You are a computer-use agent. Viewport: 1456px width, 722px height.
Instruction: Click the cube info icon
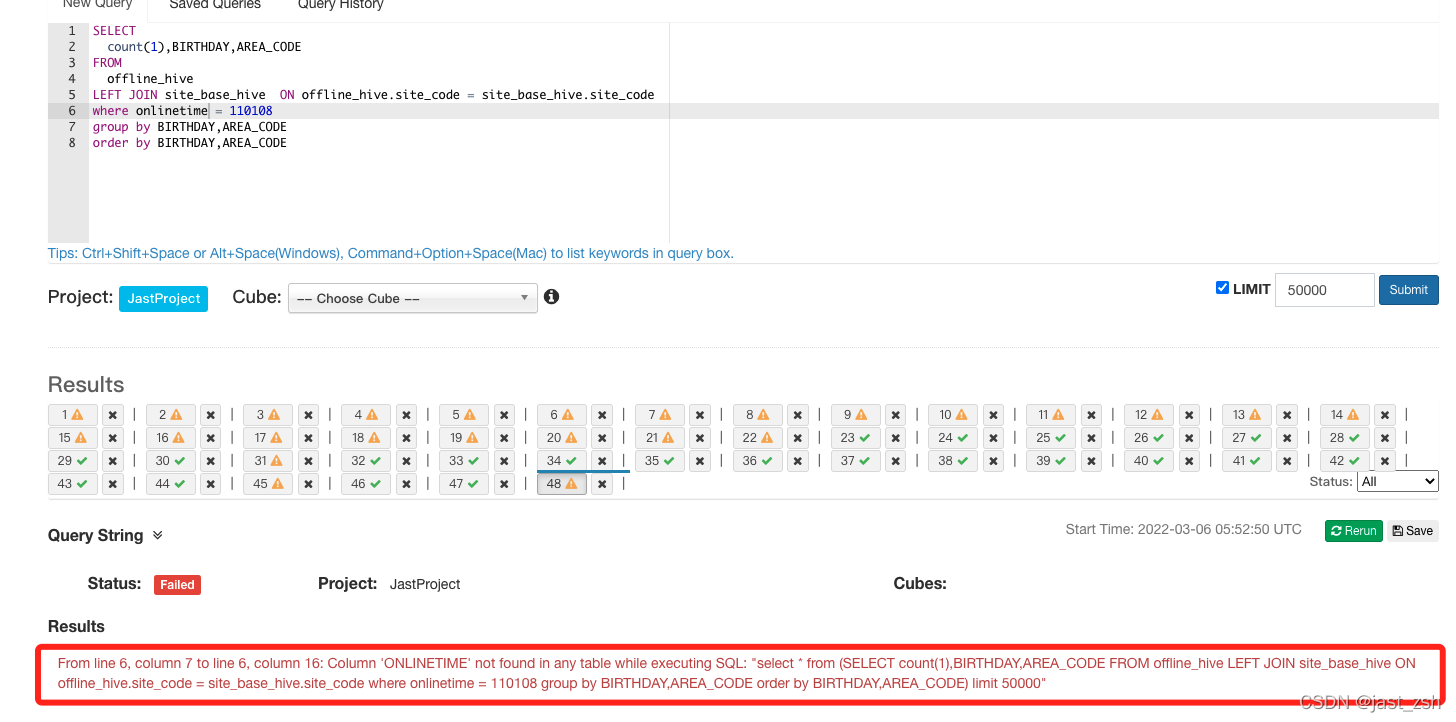[551, 297]
